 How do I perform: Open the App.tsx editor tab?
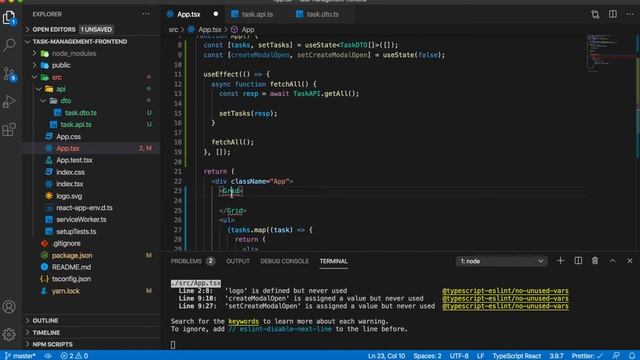click(x=189, y=14)
